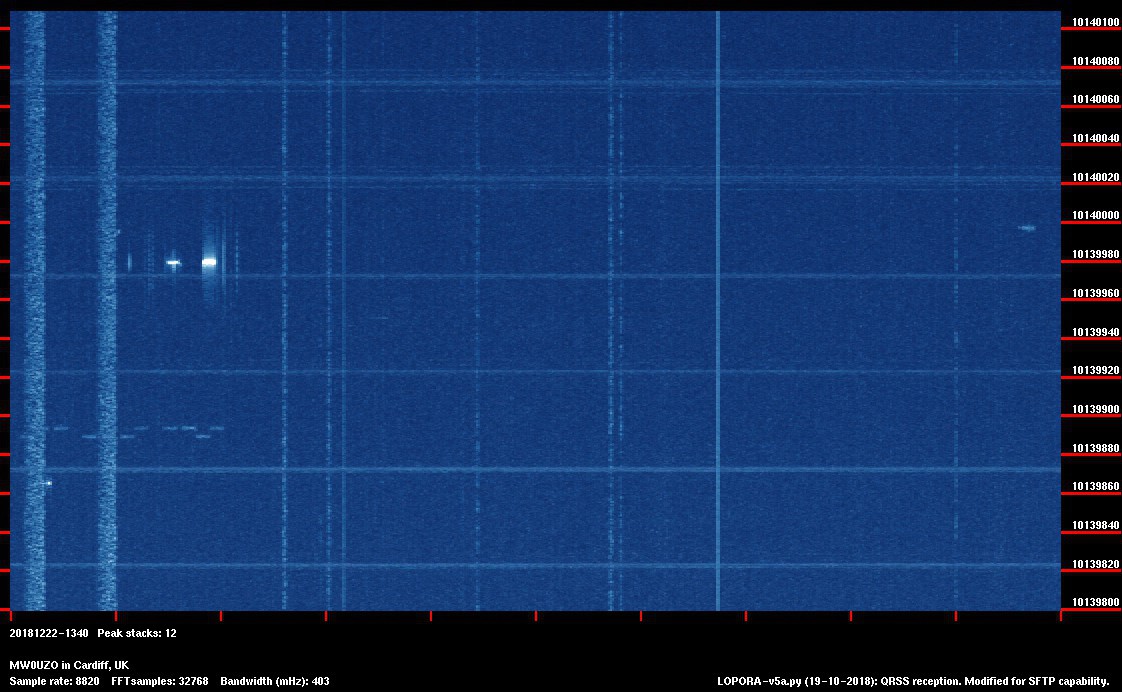The width and height of the screenshot is (1122, 692).
Task: Click the small bright dot near 10139860 on left
Action: tap(47, 483)
